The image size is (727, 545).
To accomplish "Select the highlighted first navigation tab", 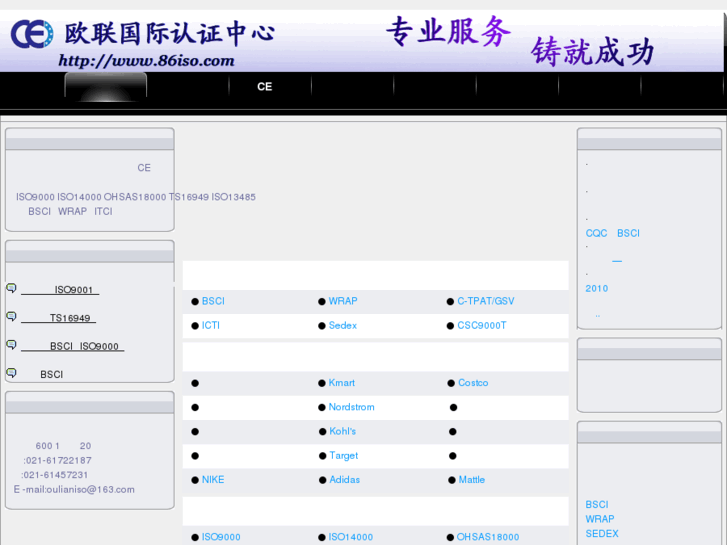I will tap(106, 87).
